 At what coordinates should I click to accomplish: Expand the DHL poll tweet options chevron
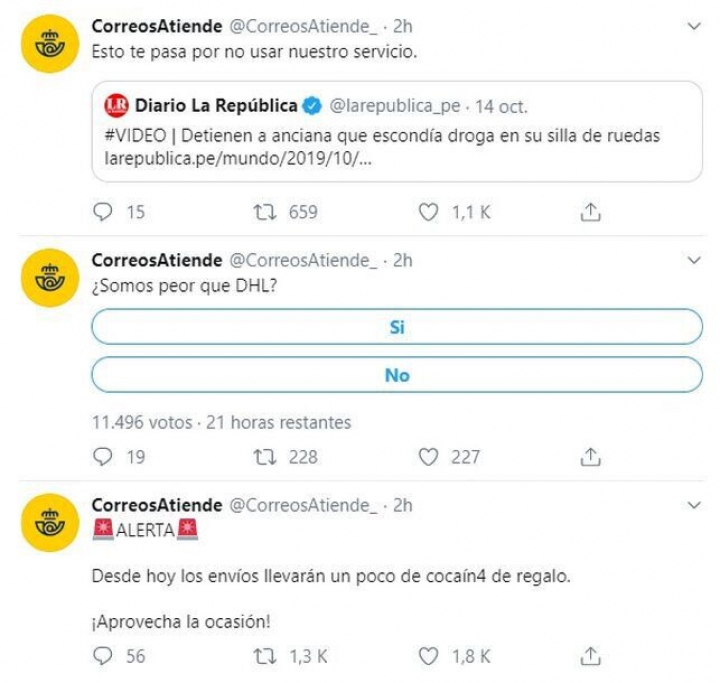(695, 260)
